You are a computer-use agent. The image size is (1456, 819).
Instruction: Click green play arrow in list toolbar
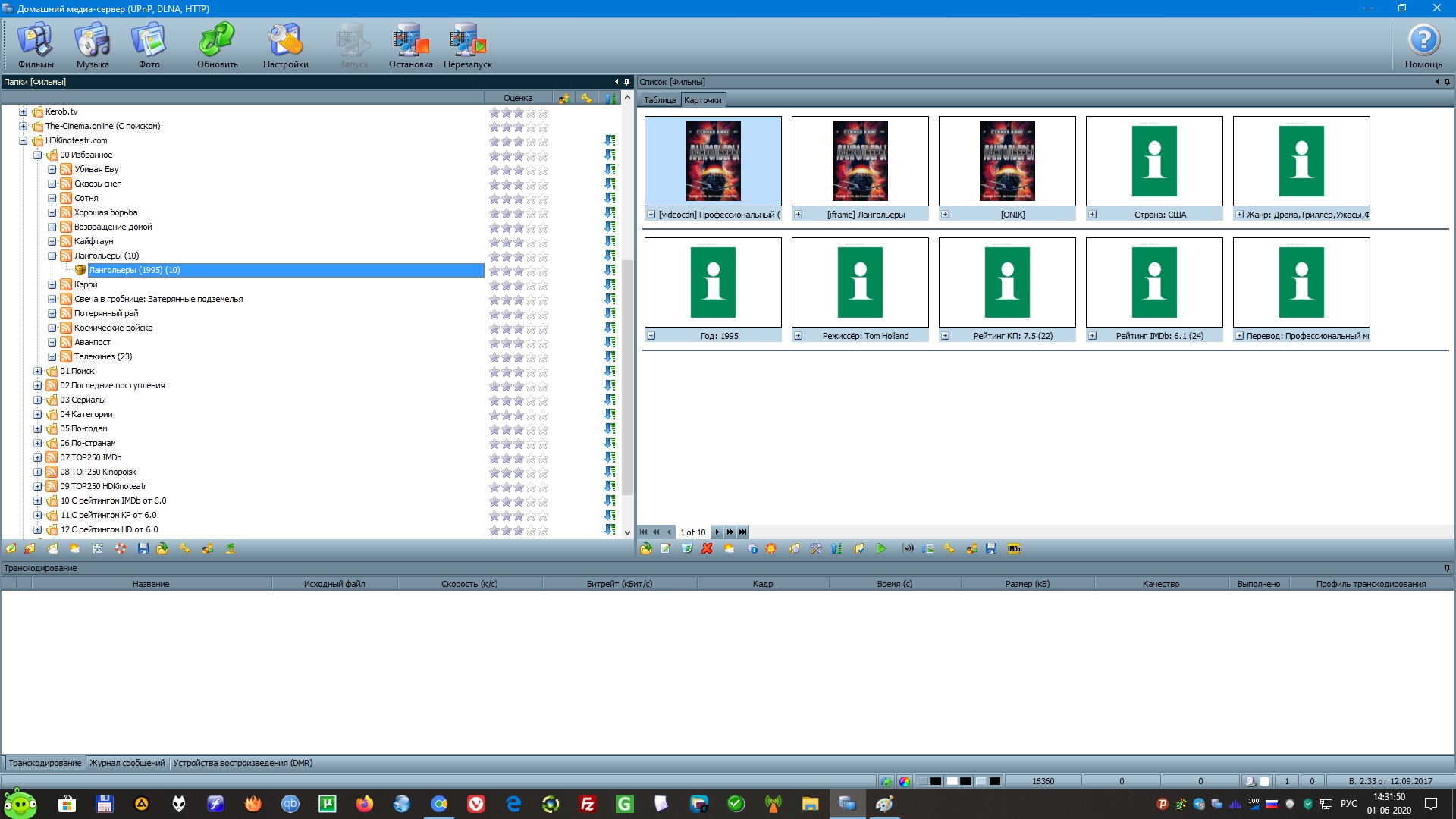pyautogui.click(x=880, y=549)
